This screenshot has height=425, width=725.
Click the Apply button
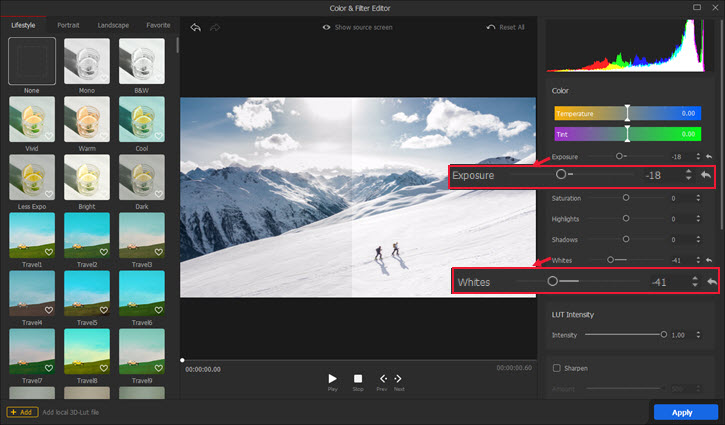tap(685, 411)
